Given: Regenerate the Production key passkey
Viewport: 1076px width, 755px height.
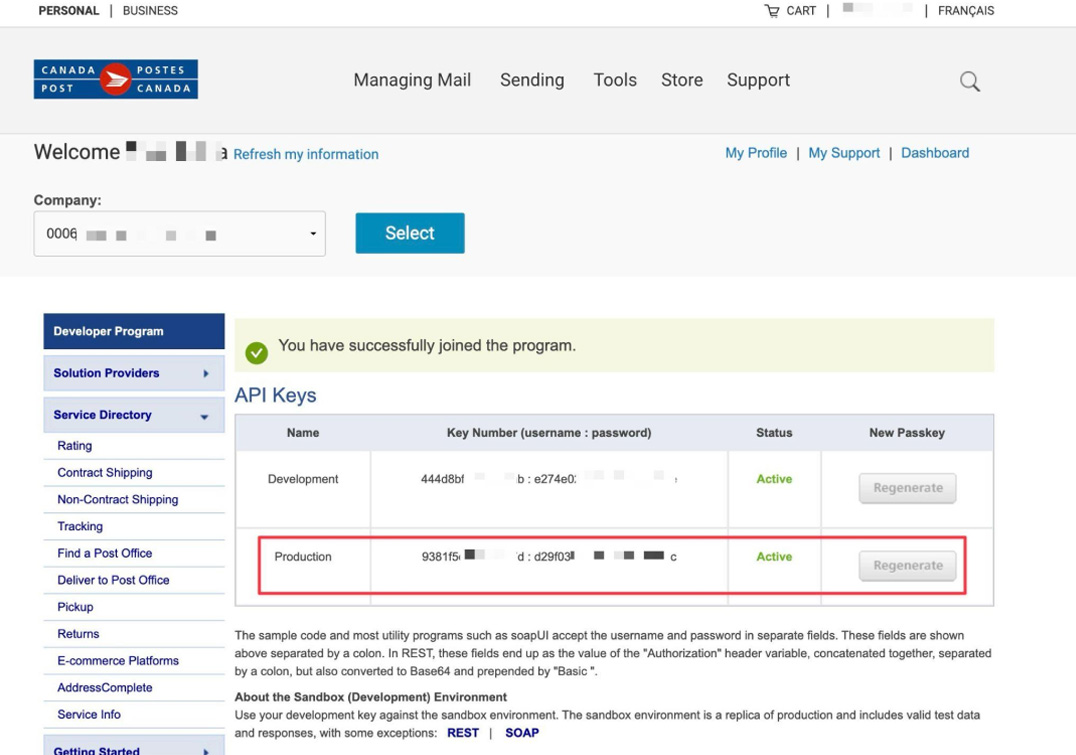Looking at the screenshot, I should click(x=907, y=566).
